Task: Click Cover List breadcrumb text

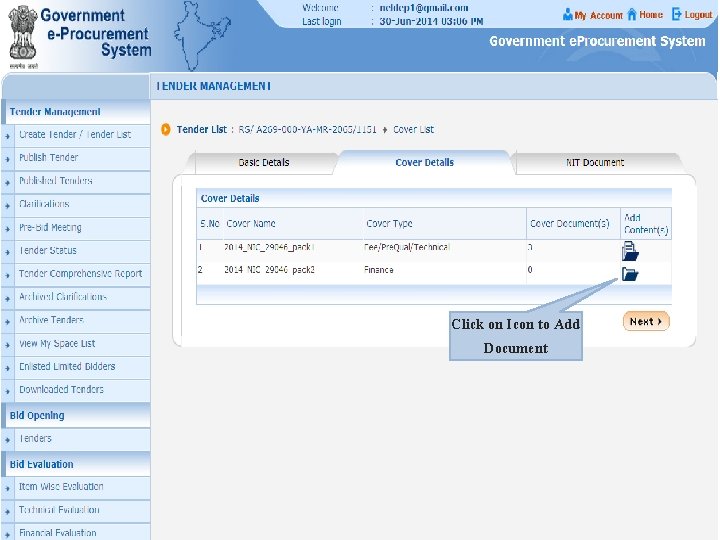Action: [413, 129]
